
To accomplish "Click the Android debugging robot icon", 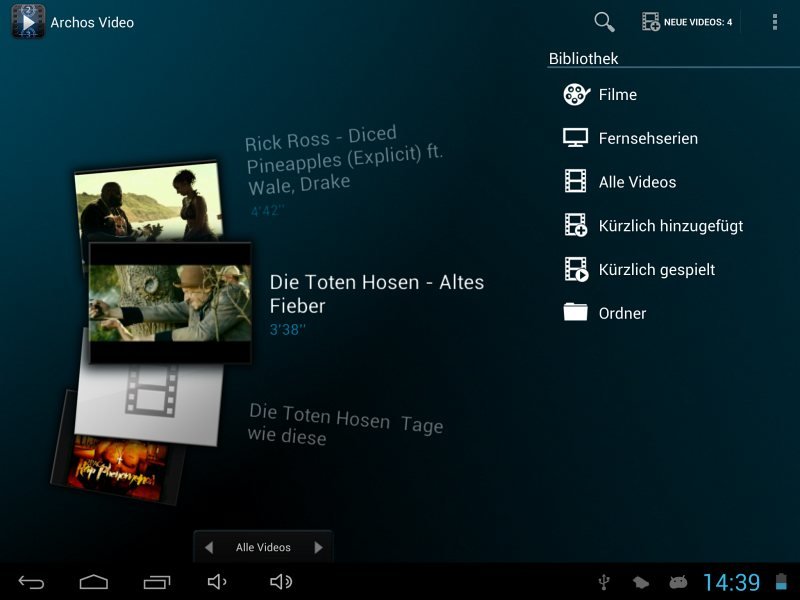I will 678,582.
